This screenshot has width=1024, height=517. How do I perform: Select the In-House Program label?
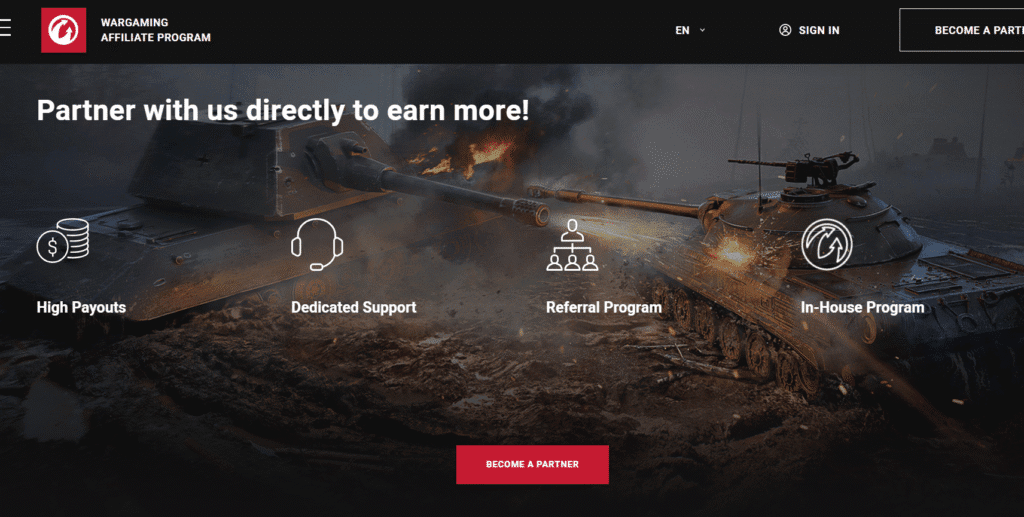(862, 307)
